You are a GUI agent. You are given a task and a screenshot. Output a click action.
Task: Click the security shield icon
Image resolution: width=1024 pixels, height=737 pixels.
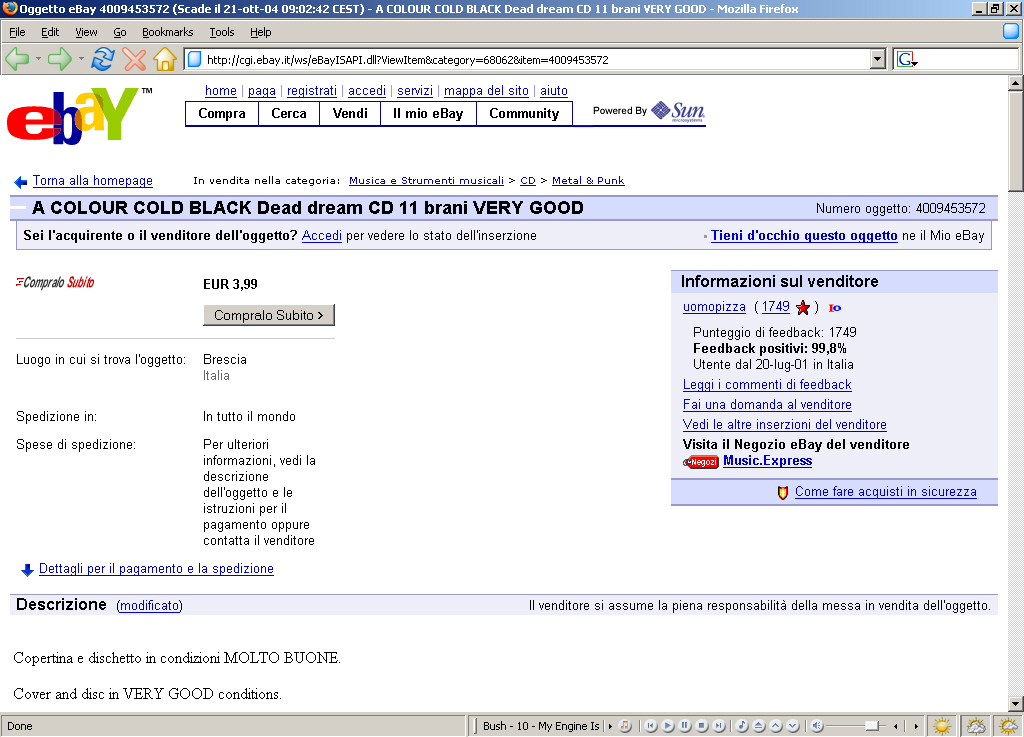pos(782,492)
